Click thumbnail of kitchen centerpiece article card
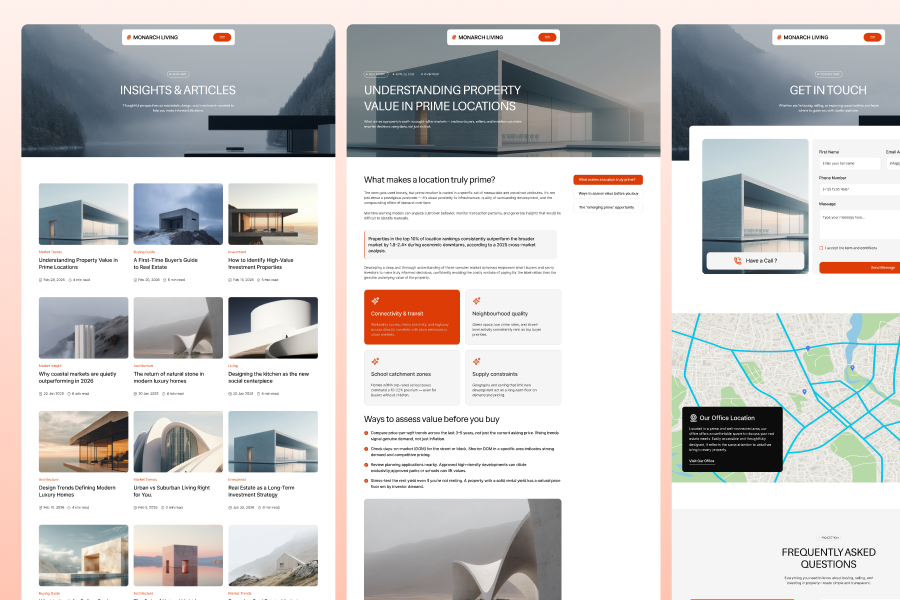This screenshot has height=600, width=900. click(x=273, y=328)
